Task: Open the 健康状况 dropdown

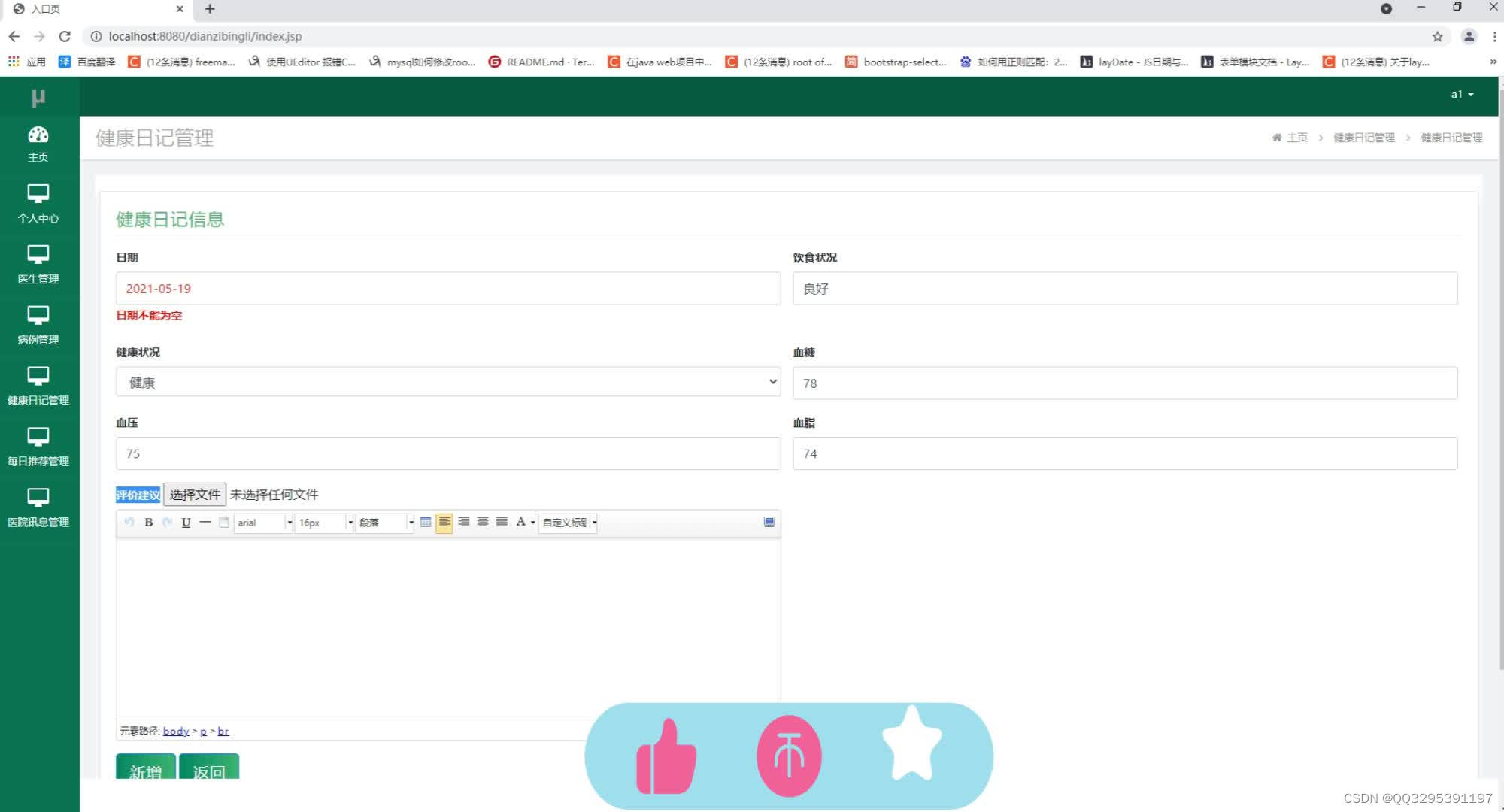Action: coord(447,382)
